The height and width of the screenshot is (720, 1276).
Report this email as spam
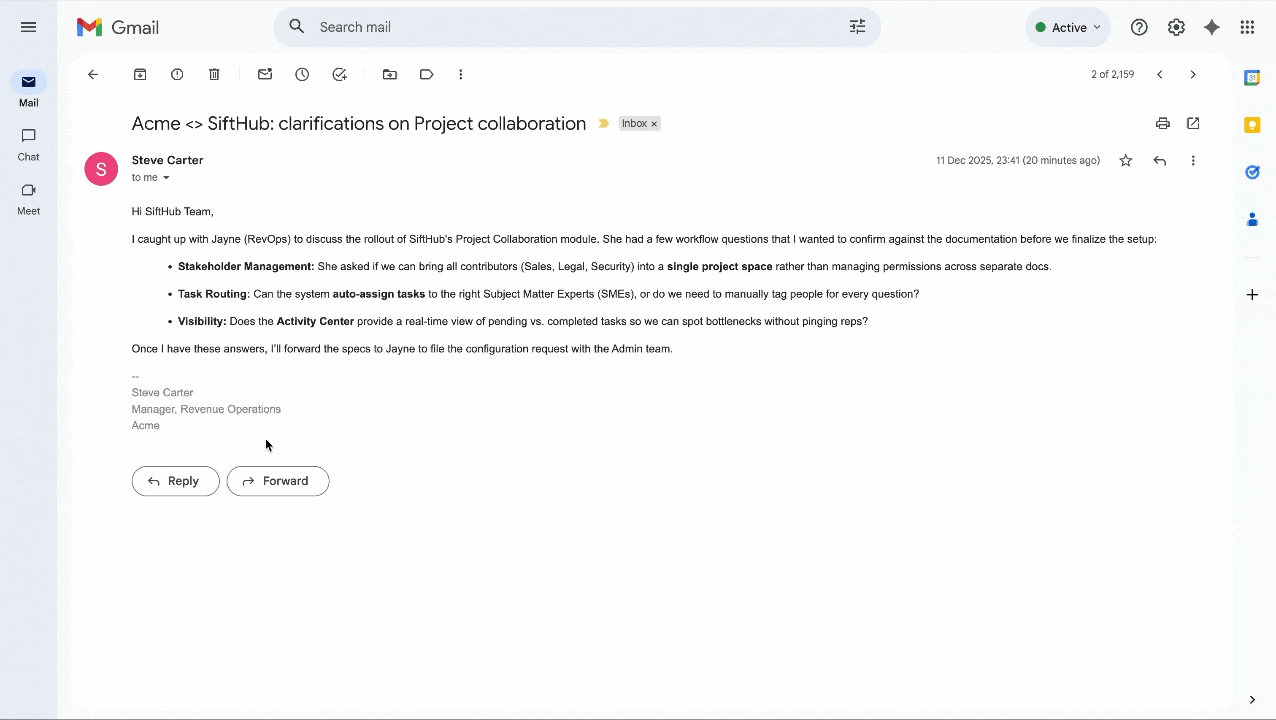177,75
